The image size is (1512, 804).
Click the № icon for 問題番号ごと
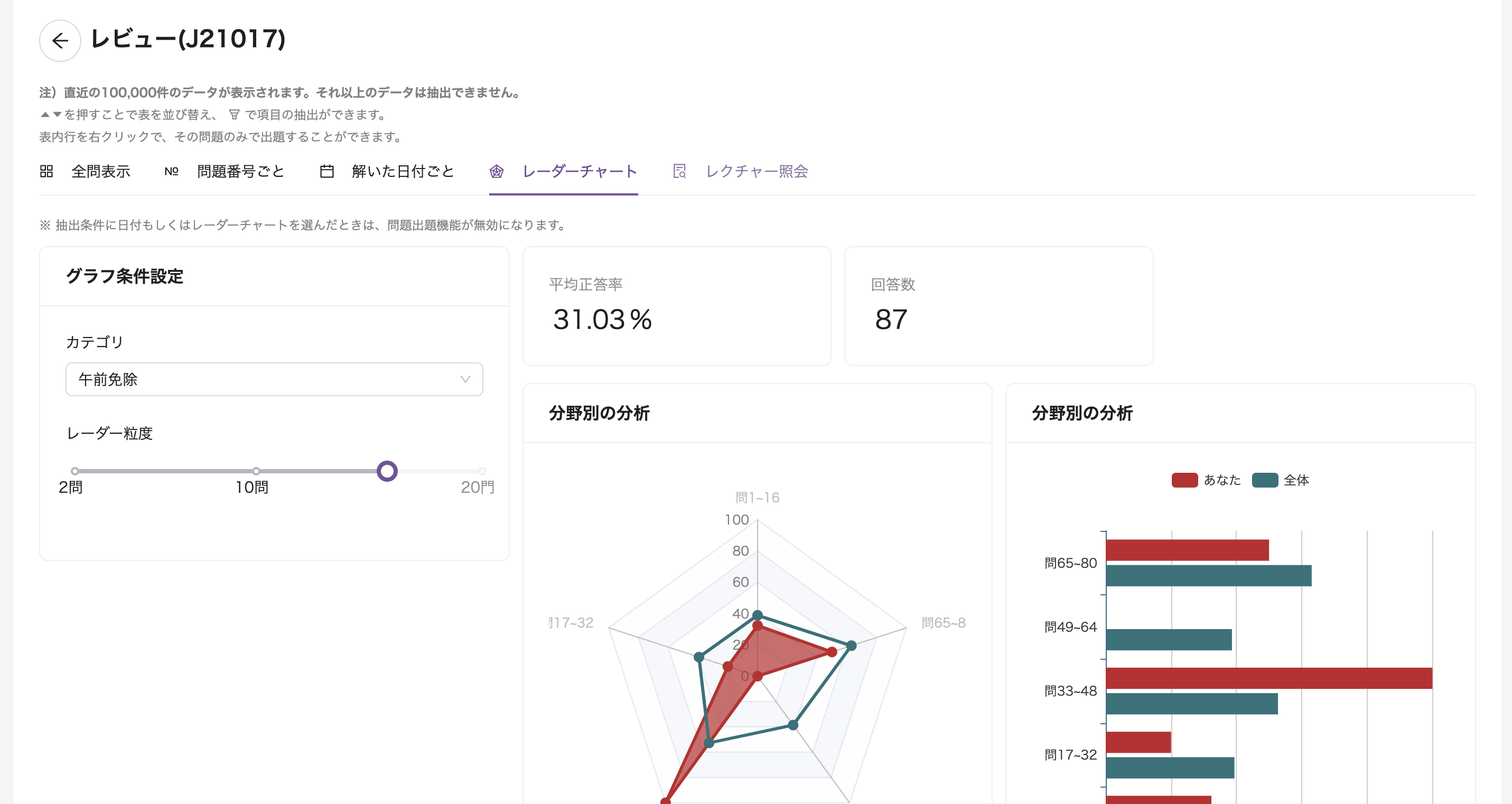(x=171, y=171)
